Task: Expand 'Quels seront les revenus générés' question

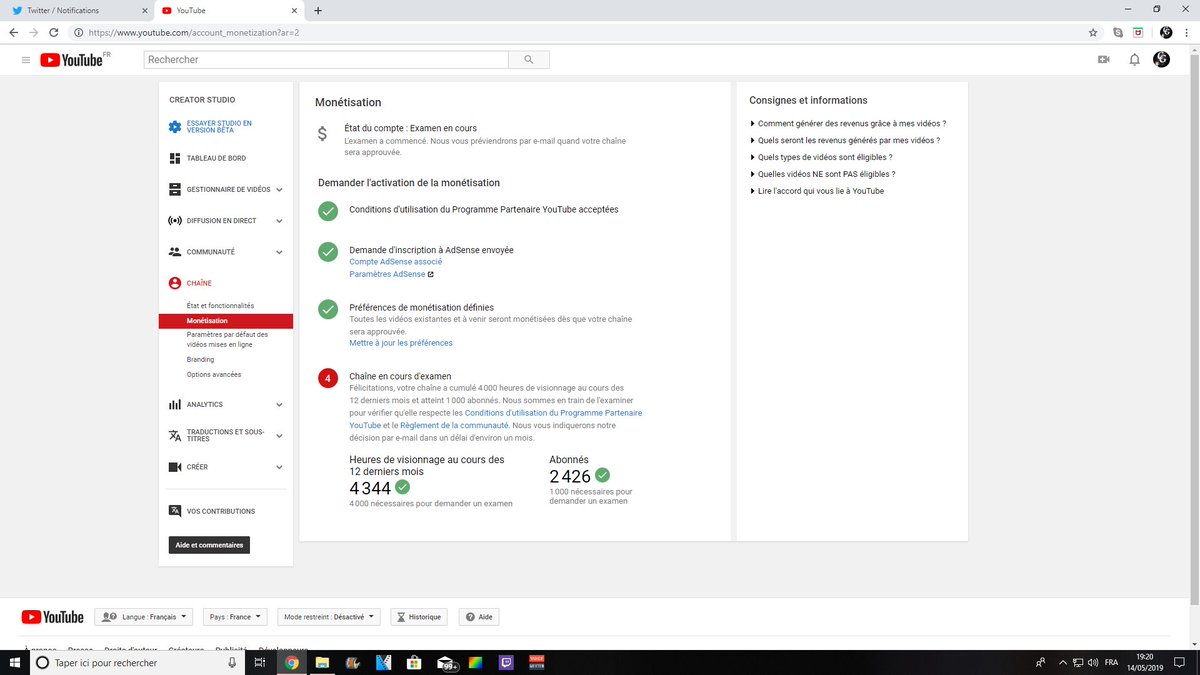Action: (845, 140)
